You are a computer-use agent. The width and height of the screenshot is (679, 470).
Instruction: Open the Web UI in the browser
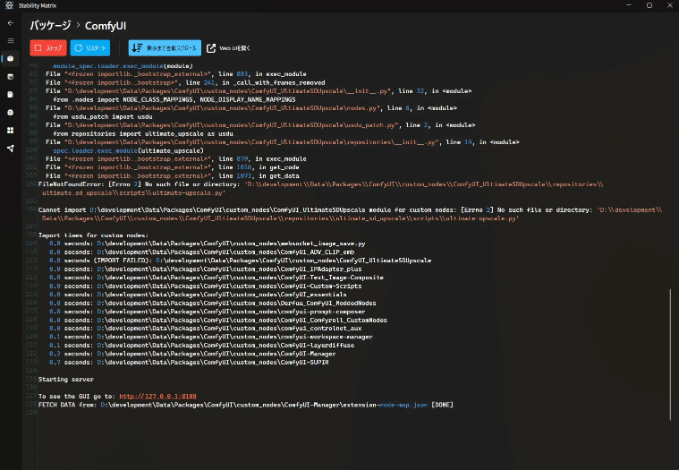[228, 48]
